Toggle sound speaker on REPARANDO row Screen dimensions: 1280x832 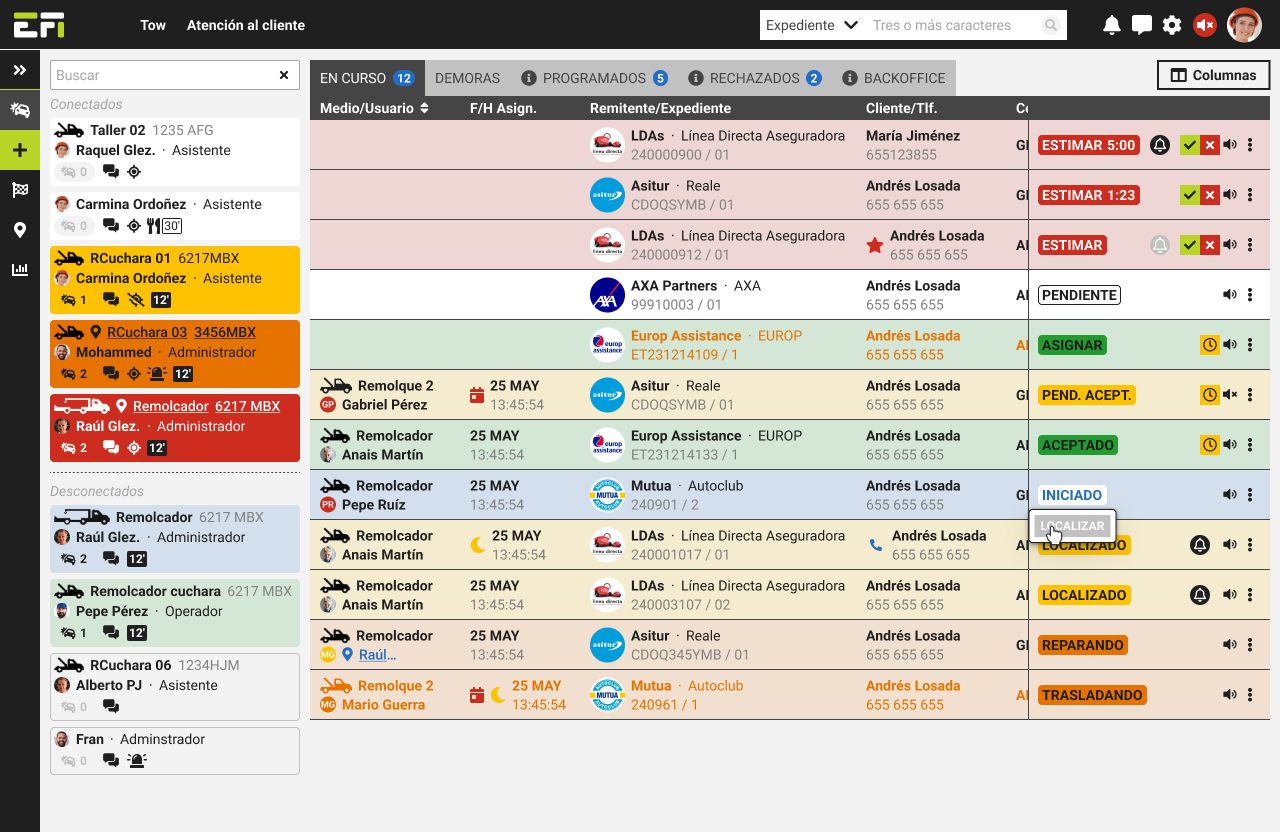coord(1230,645)
